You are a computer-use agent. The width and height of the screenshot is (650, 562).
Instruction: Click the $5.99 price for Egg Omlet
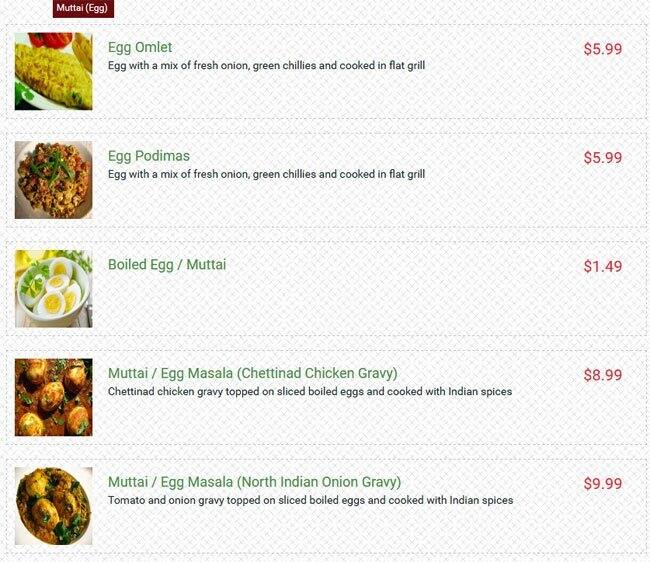click(x=603, y=49)
